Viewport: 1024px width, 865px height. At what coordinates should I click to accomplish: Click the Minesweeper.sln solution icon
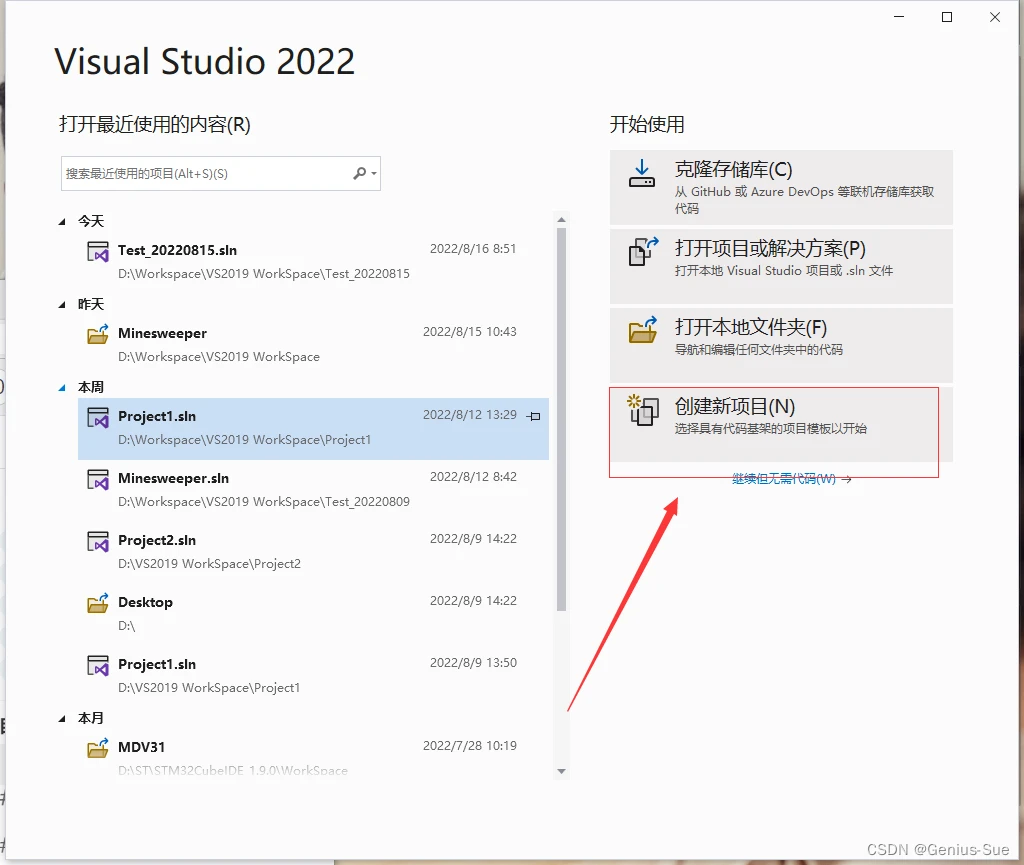(x=98, y=479)
